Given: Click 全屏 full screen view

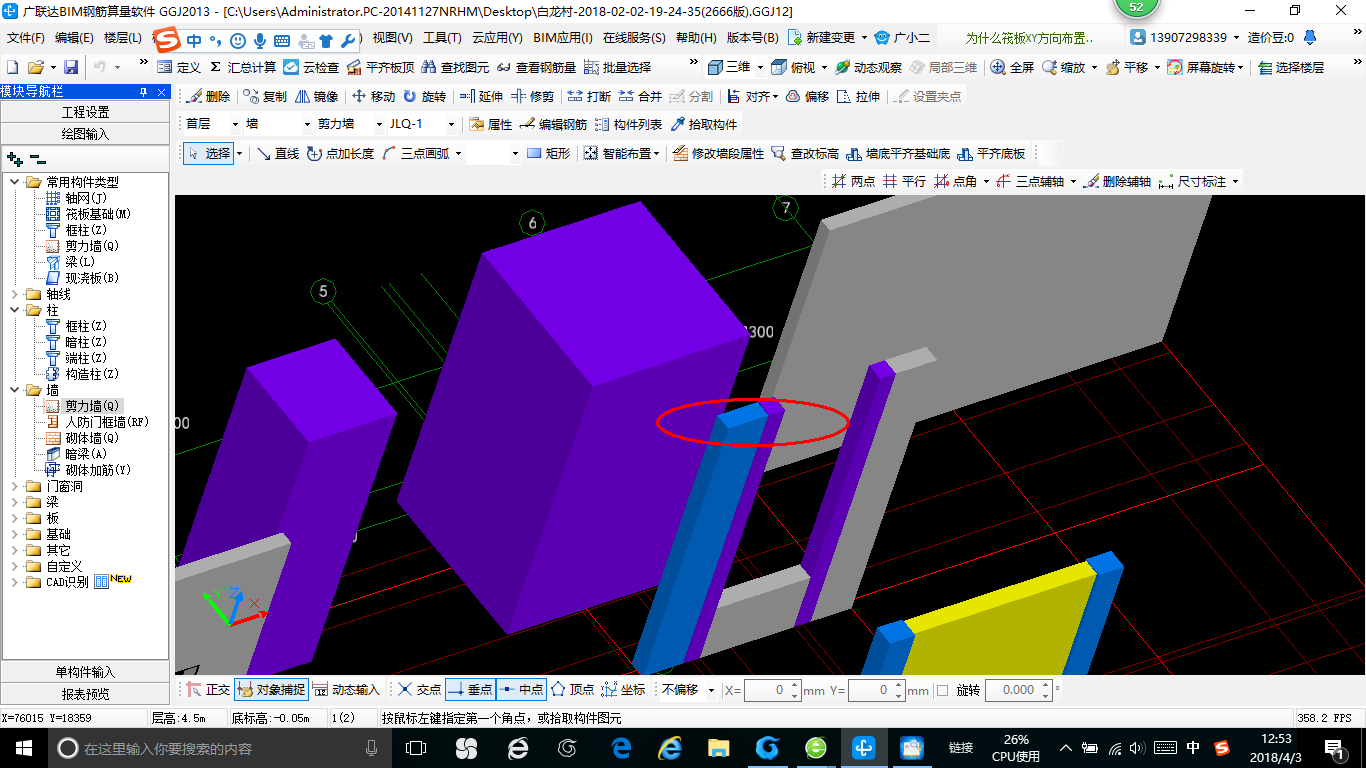Looking at the screenshot, I should [1012, 67].
